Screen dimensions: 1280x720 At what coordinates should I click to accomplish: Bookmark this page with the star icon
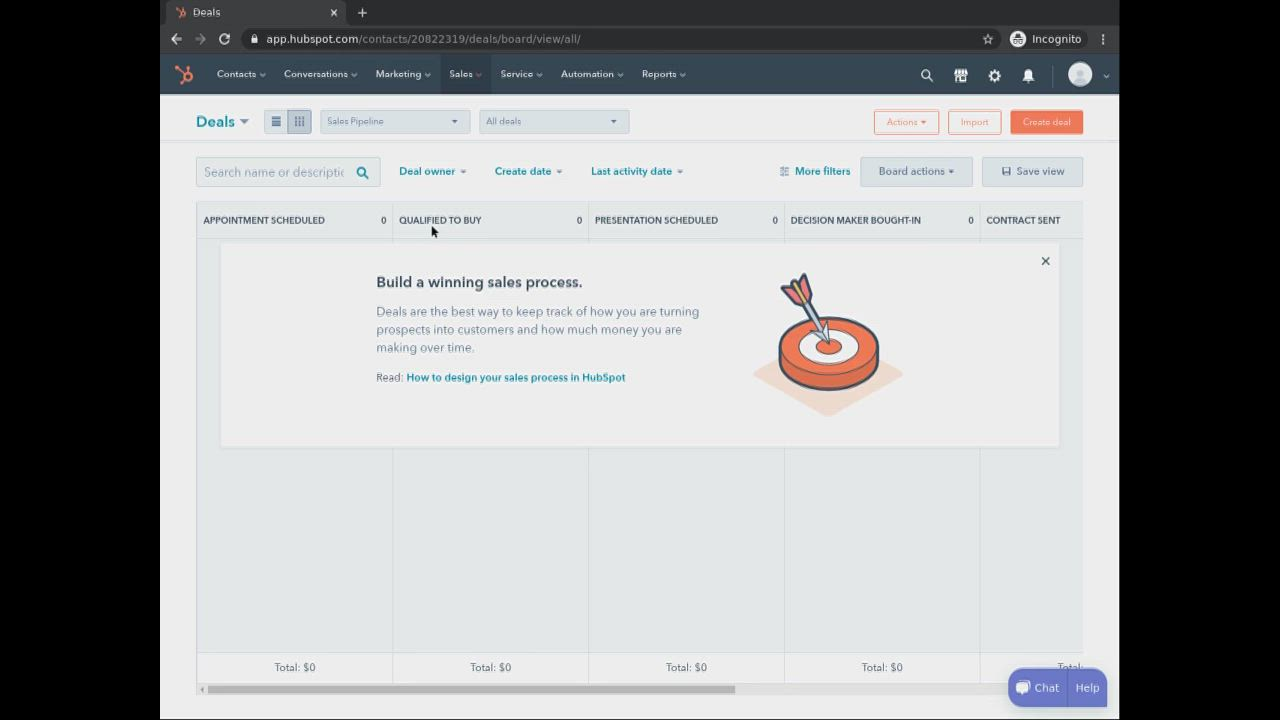[988, 39]
